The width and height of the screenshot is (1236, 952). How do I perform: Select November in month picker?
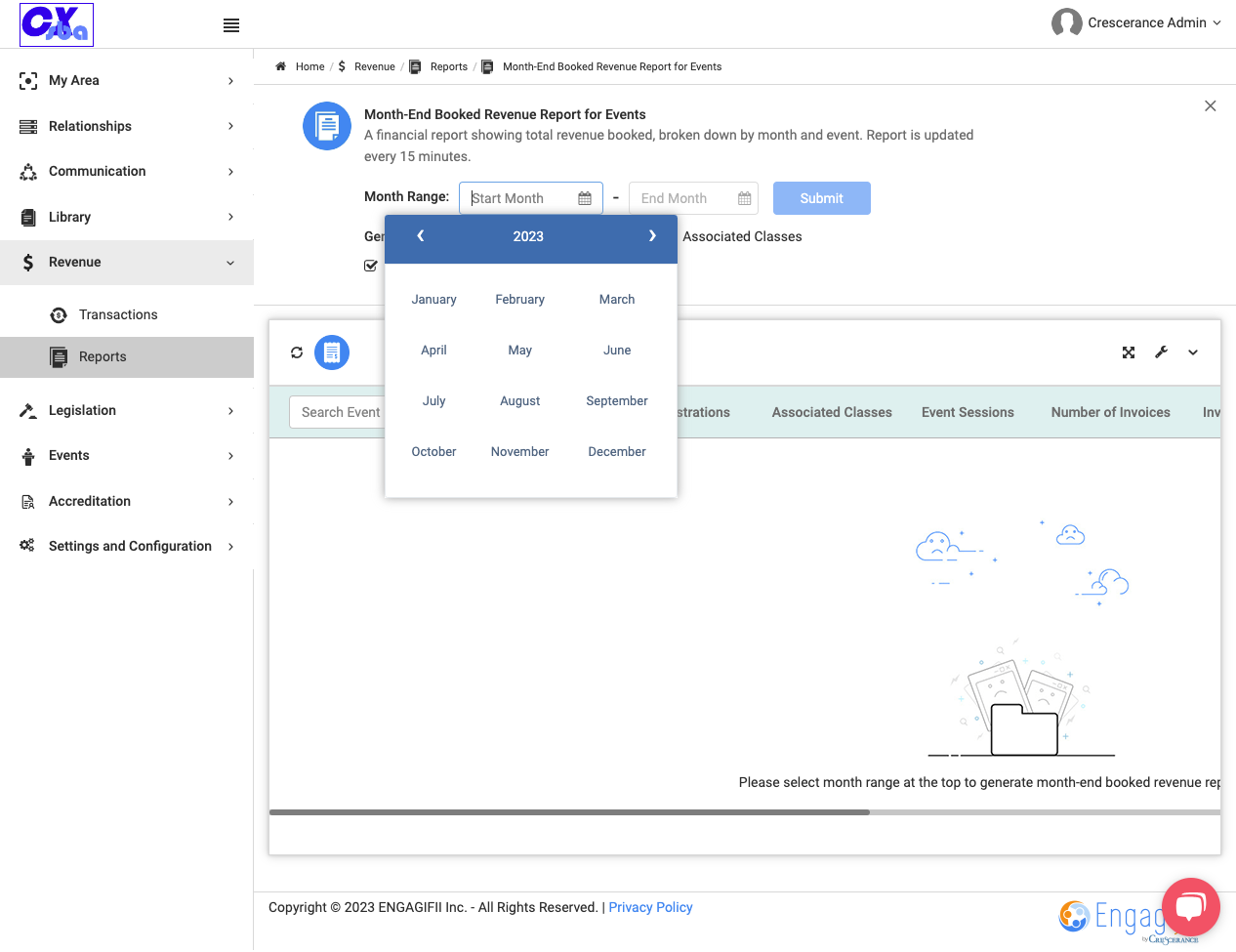pyautogui.click(x=519, y=452)
